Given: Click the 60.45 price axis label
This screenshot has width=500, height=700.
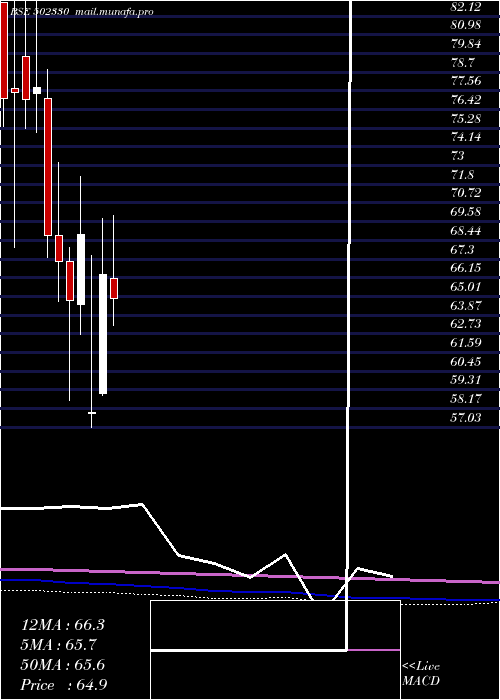Looking at the screenshot, I should [466, 361].
